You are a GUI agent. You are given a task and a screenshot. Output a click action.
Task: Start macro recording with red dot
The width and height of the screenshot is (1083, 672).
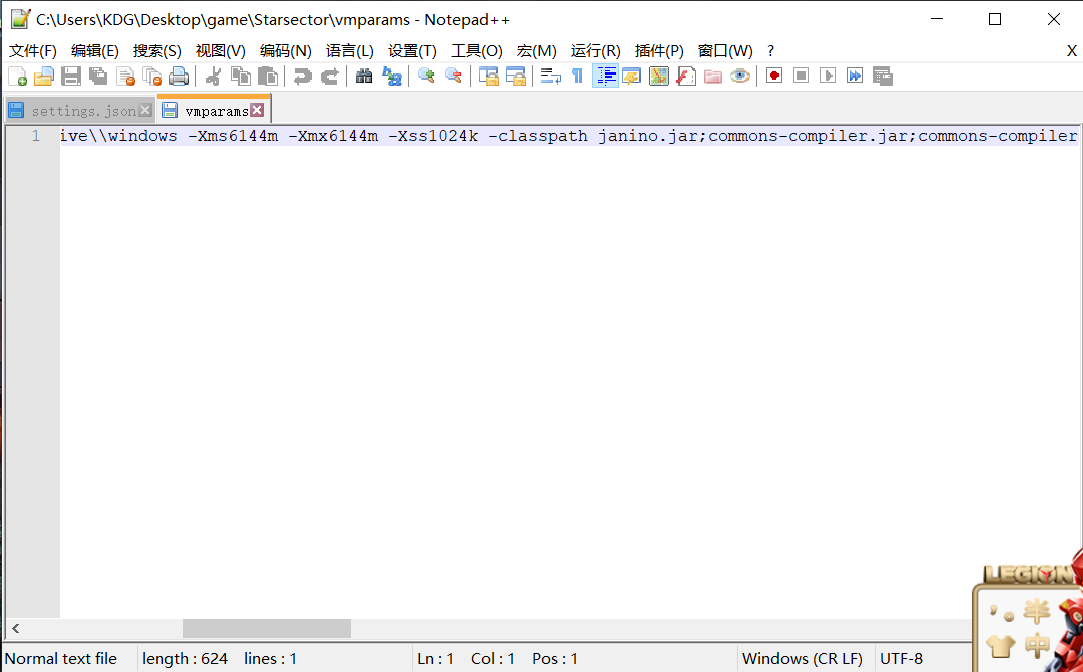pyautogui.click(x=774, y=76)
